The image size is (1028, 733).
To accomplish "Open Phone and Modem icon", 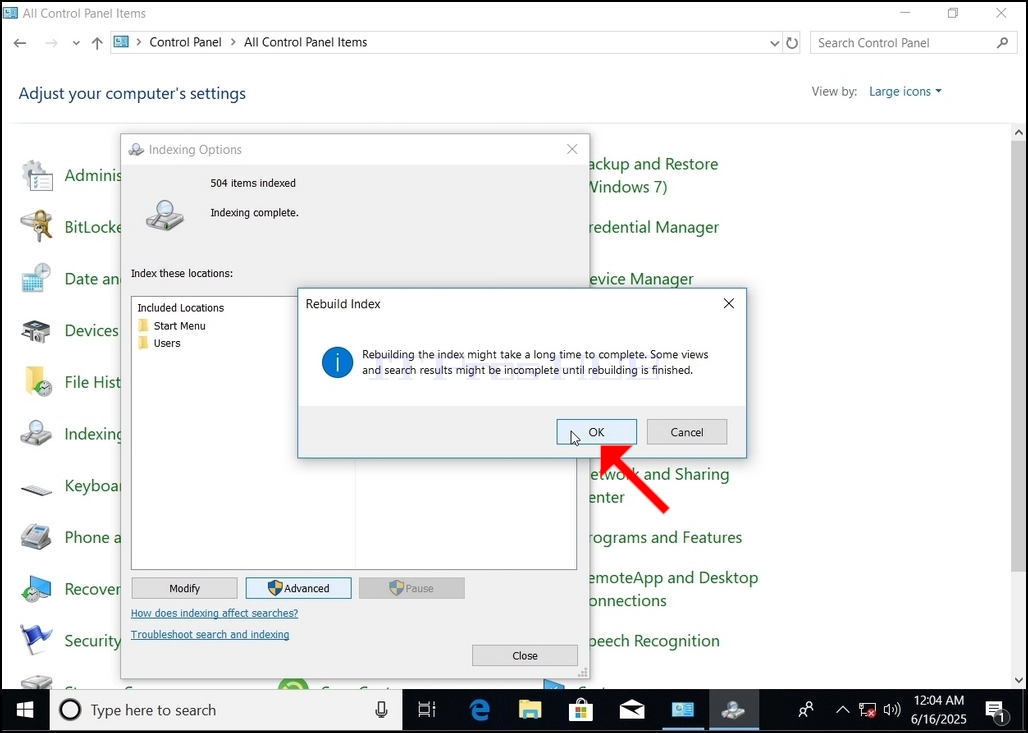I will click(37, 537).
